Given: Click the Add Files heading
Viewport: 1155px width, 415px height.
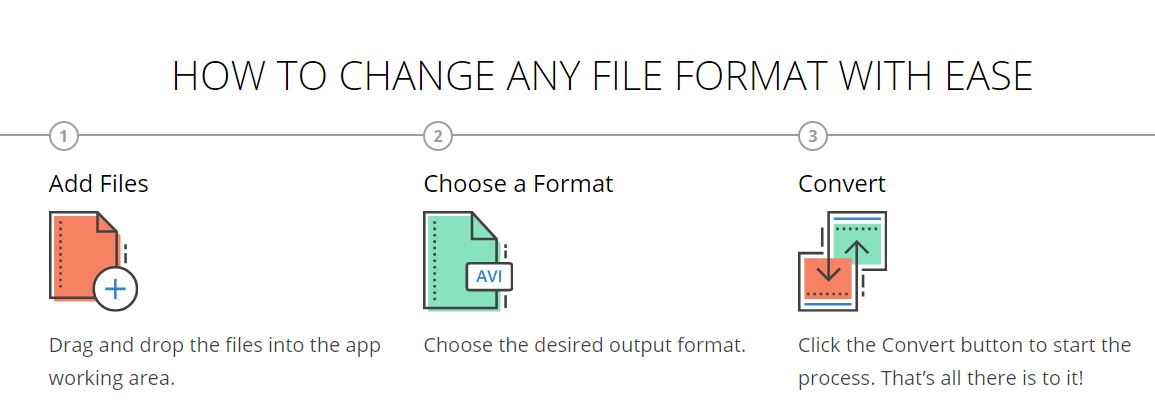Looking at the screenshot, I should (99, 184).
